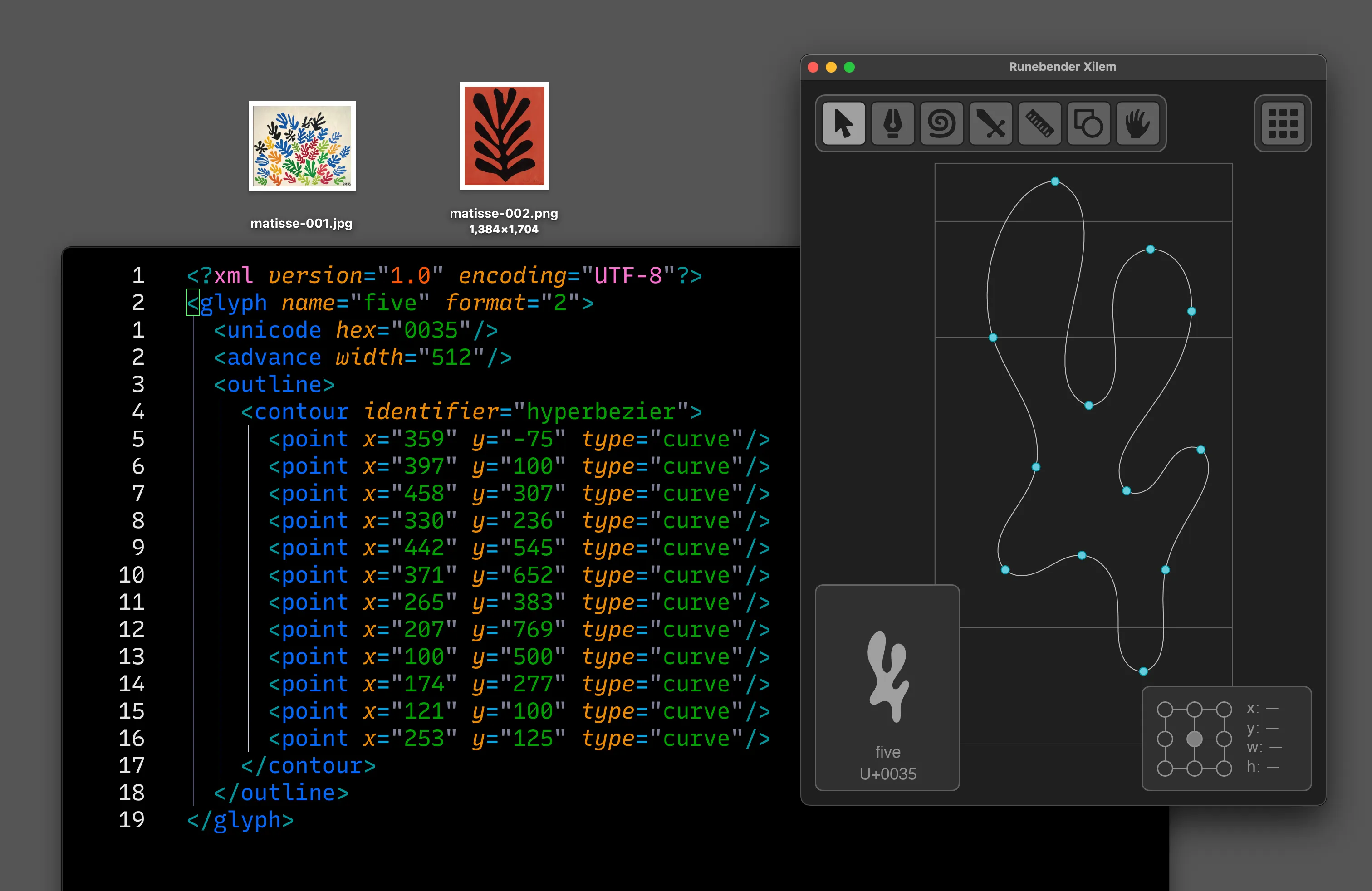This screenshot has height=891, width=1372.
Task: Click the point x="207" y="769" line
Action: pos(519,629)
